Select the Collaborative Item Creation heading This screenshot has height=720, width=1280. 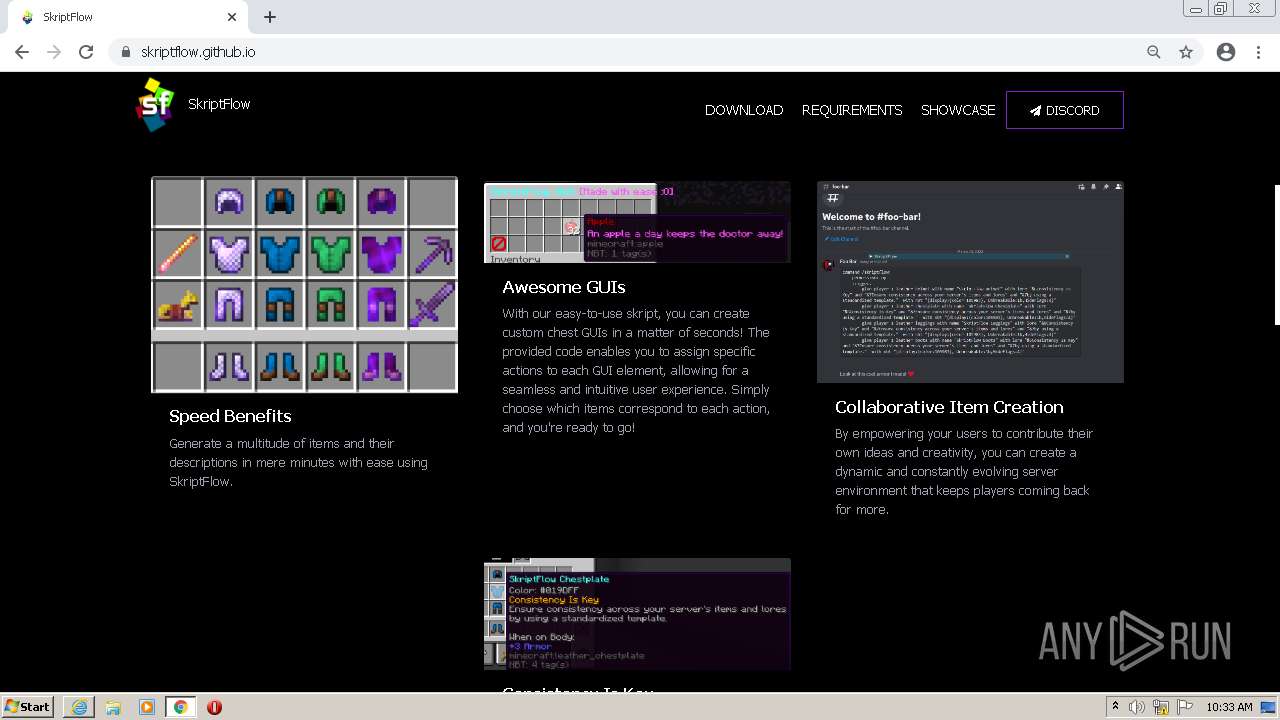pos(949,407)
